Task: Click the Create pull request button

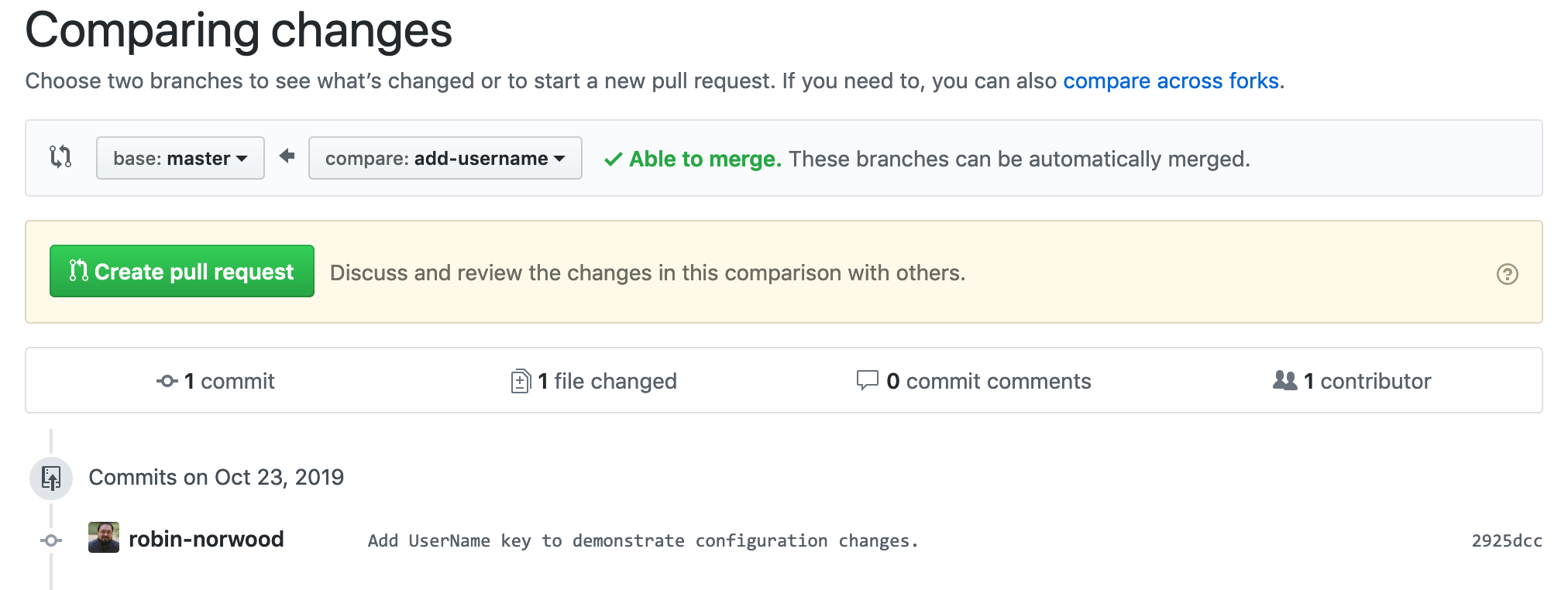Action: [182, 272]
